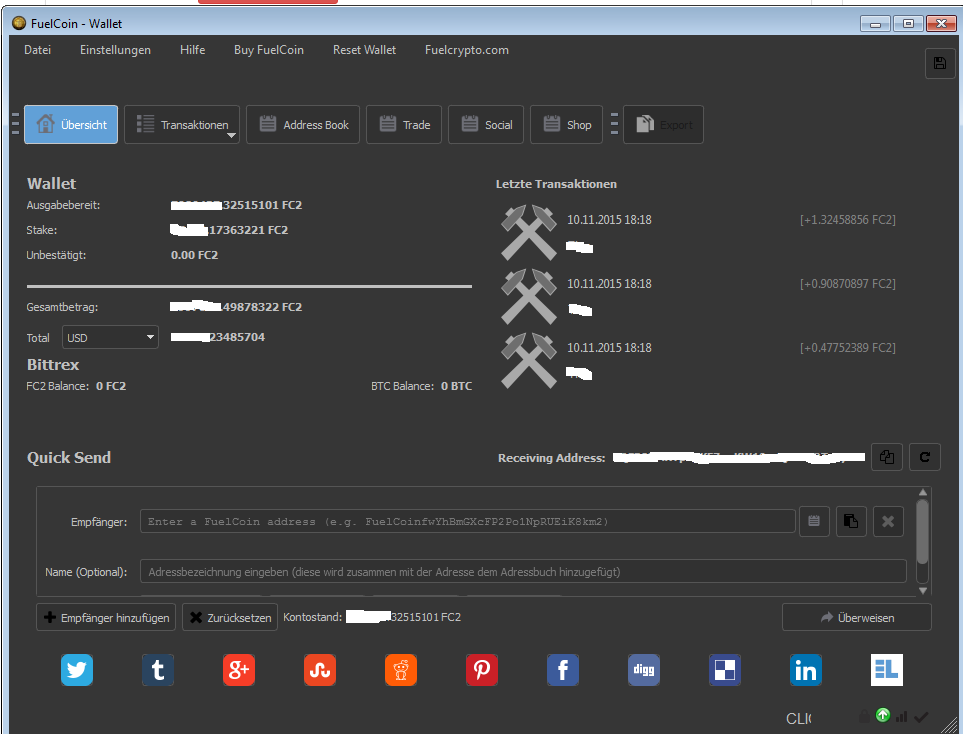
Task: Open the Datei menu
Action: tap(37, 50)
